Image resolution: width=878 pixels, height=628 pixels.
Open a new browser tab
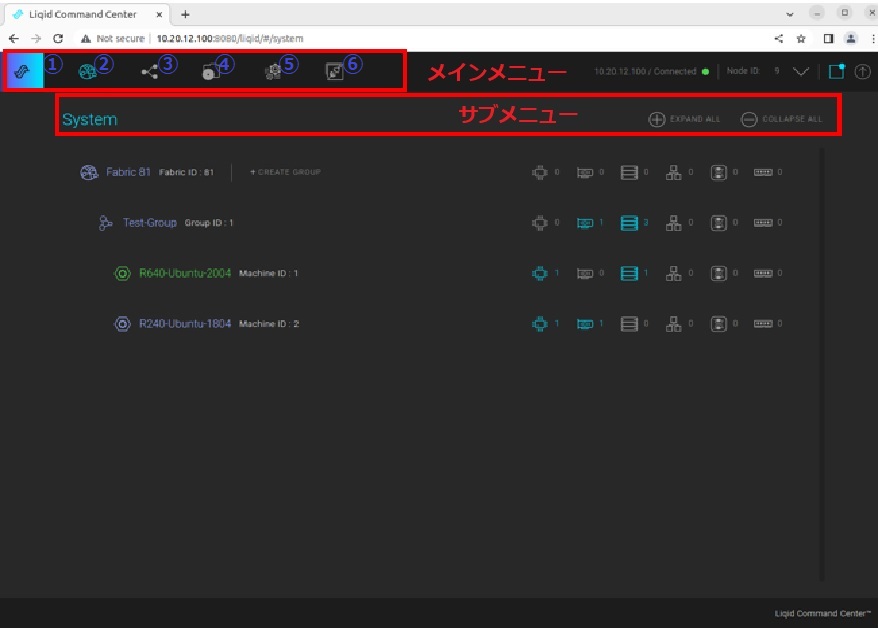click(185, 14)
